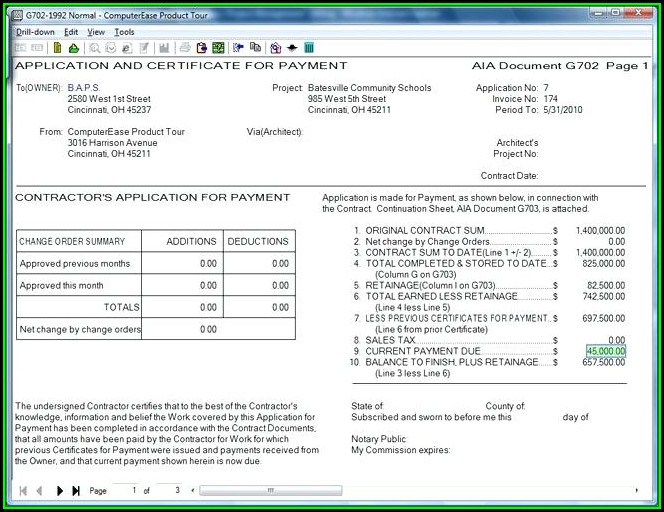Click the clipboard icon in toolbar
The image size is (664, 512).
[200, 48]
